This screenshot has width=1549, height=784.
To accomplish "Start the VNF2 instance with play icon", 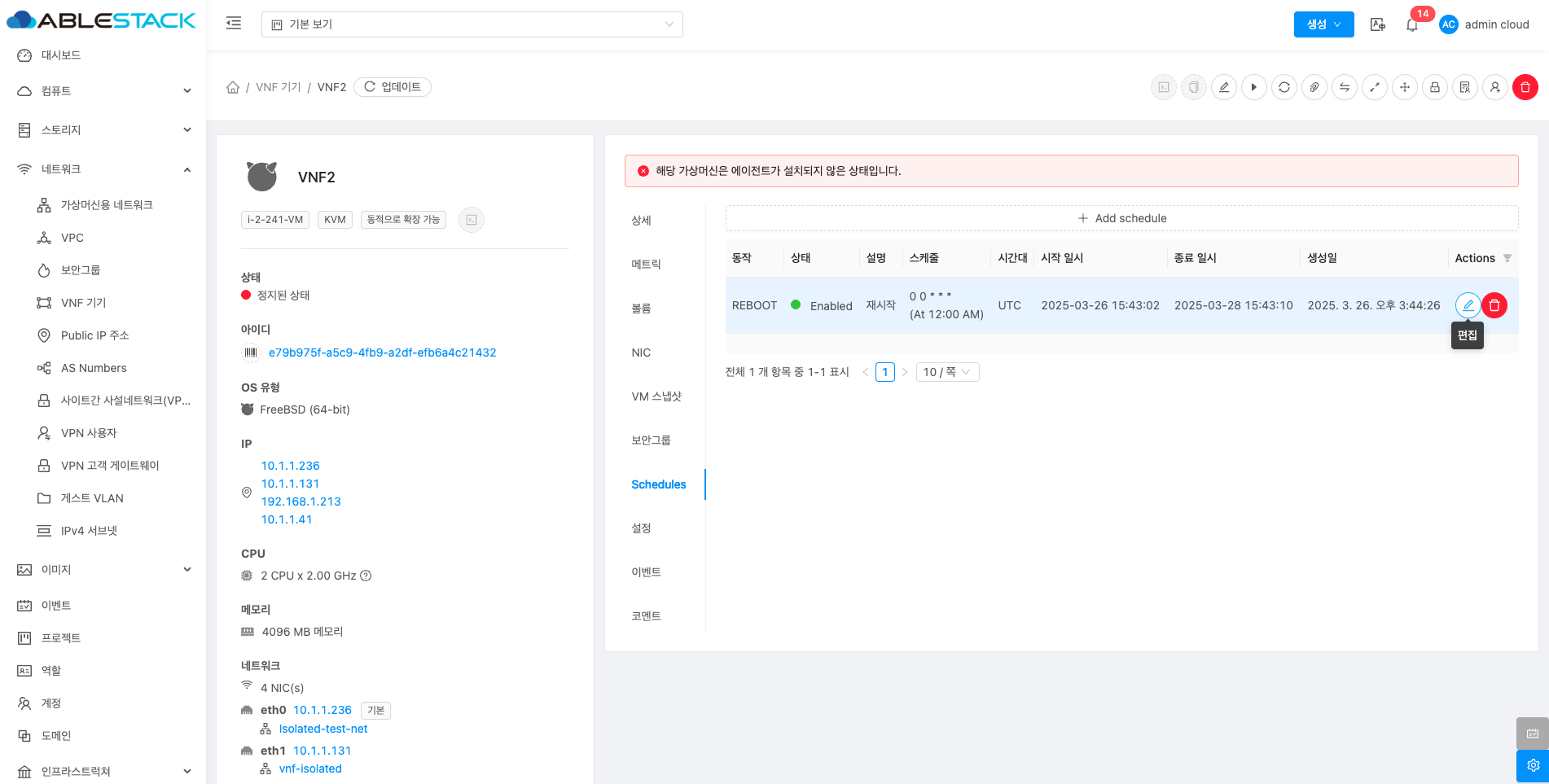I will click(1254, 87).
